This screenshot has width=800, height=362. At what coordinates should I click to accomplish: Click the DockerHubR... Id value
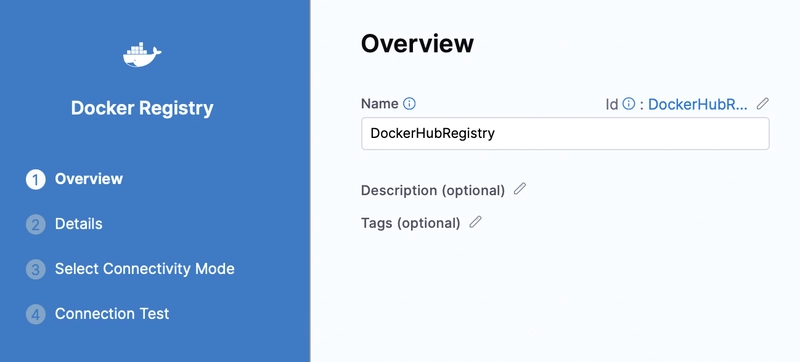pyautogui.click(x=697, y=104)
